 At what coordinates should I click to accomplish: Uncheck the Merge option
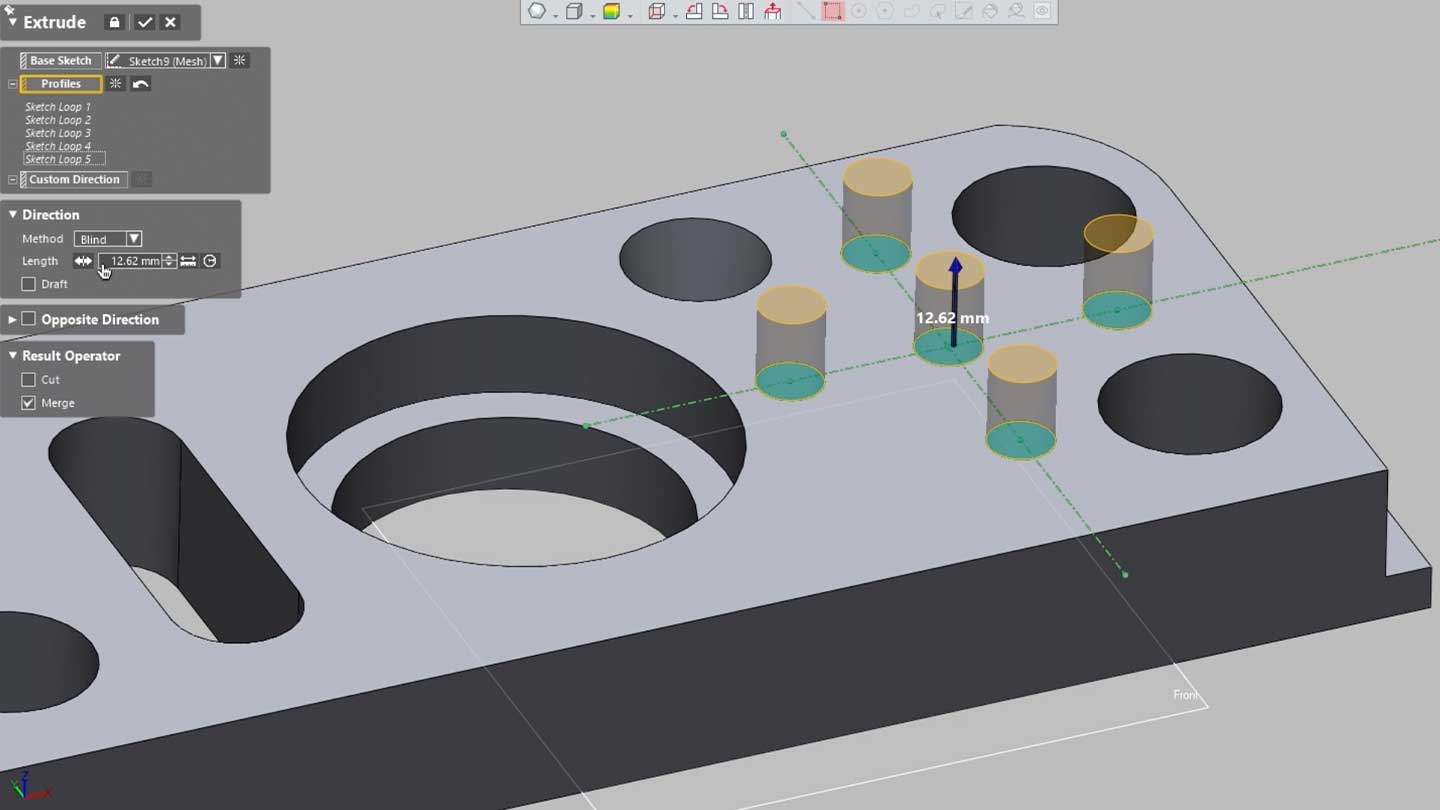point(26,402)
